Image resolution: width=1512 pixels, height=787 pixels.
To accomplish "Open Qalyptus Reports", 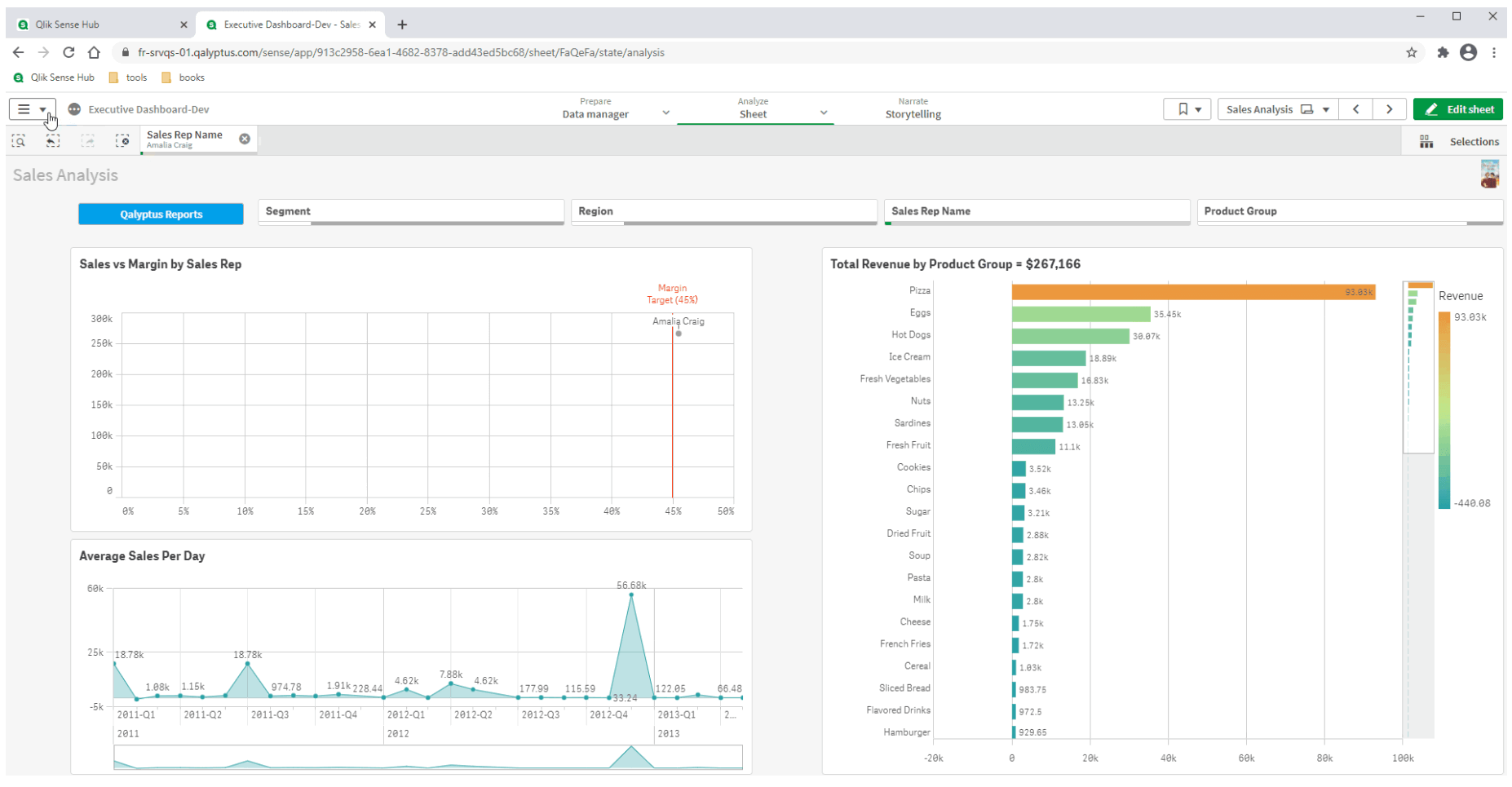I will 161,214.
